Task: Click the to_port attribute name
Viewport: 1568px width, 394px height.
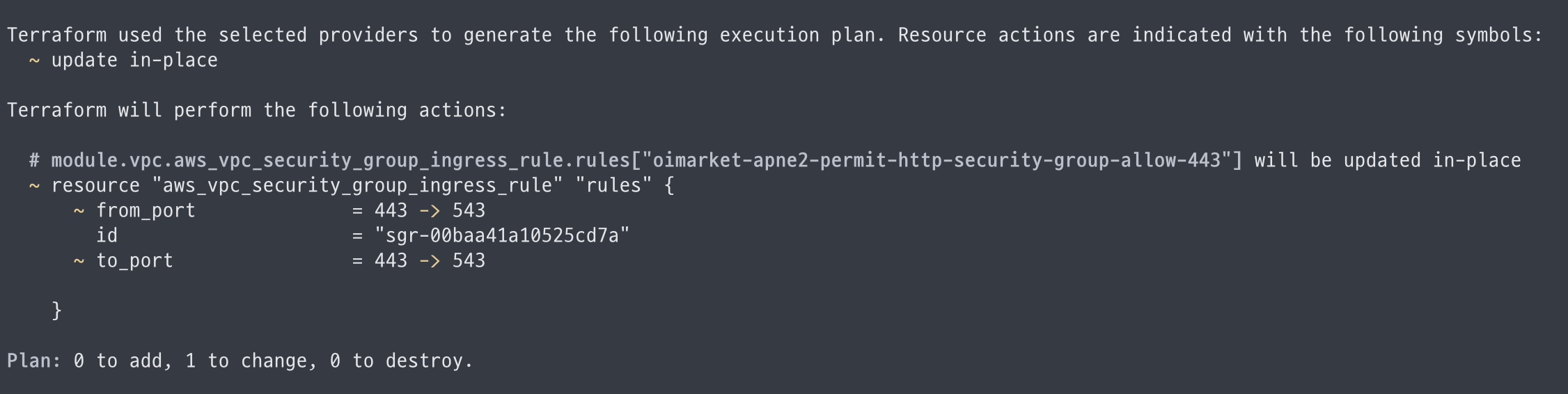Action: pyautogui.click(x=134, y=261)
